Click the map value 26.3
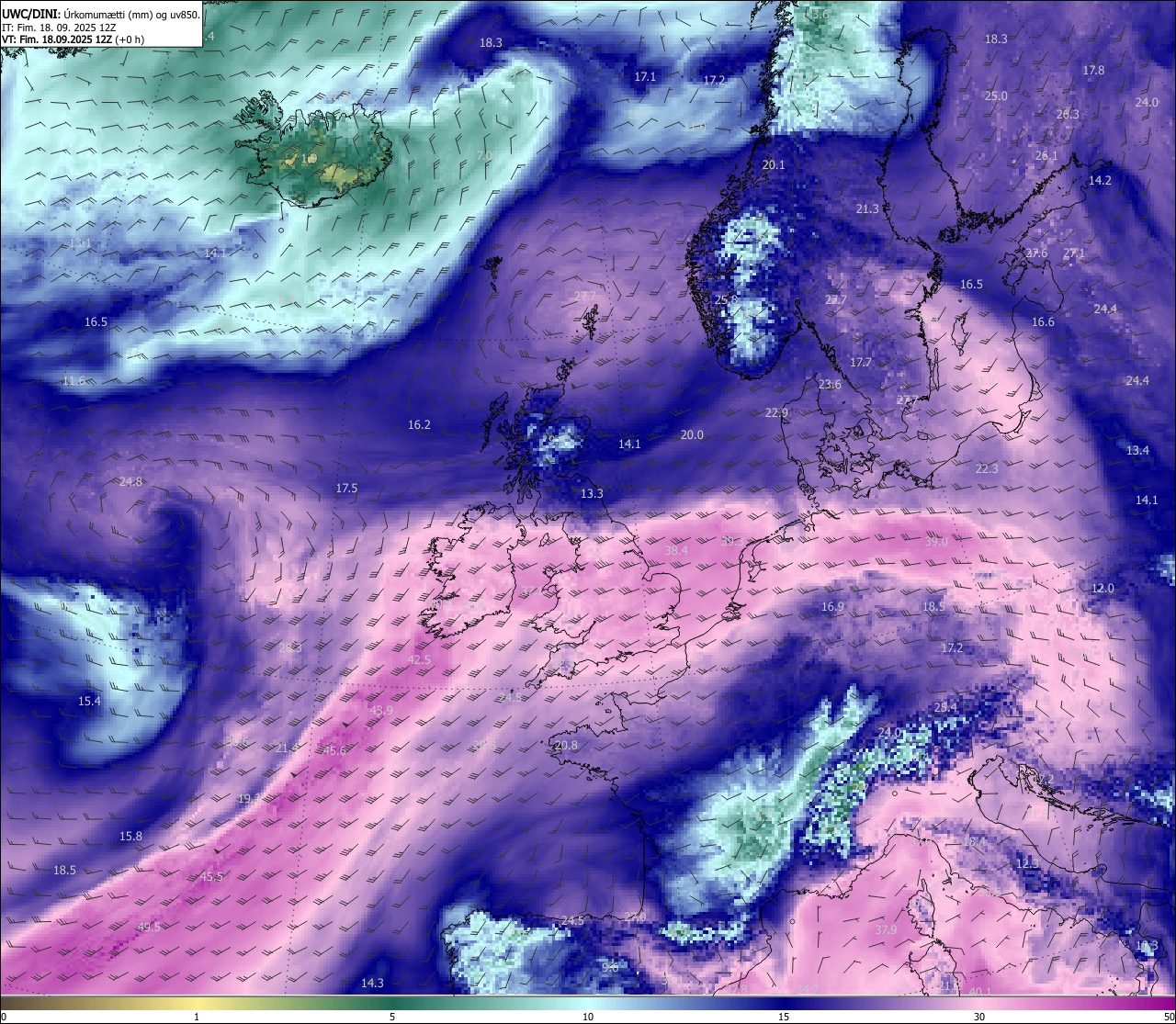 [x=1068, y=115]
